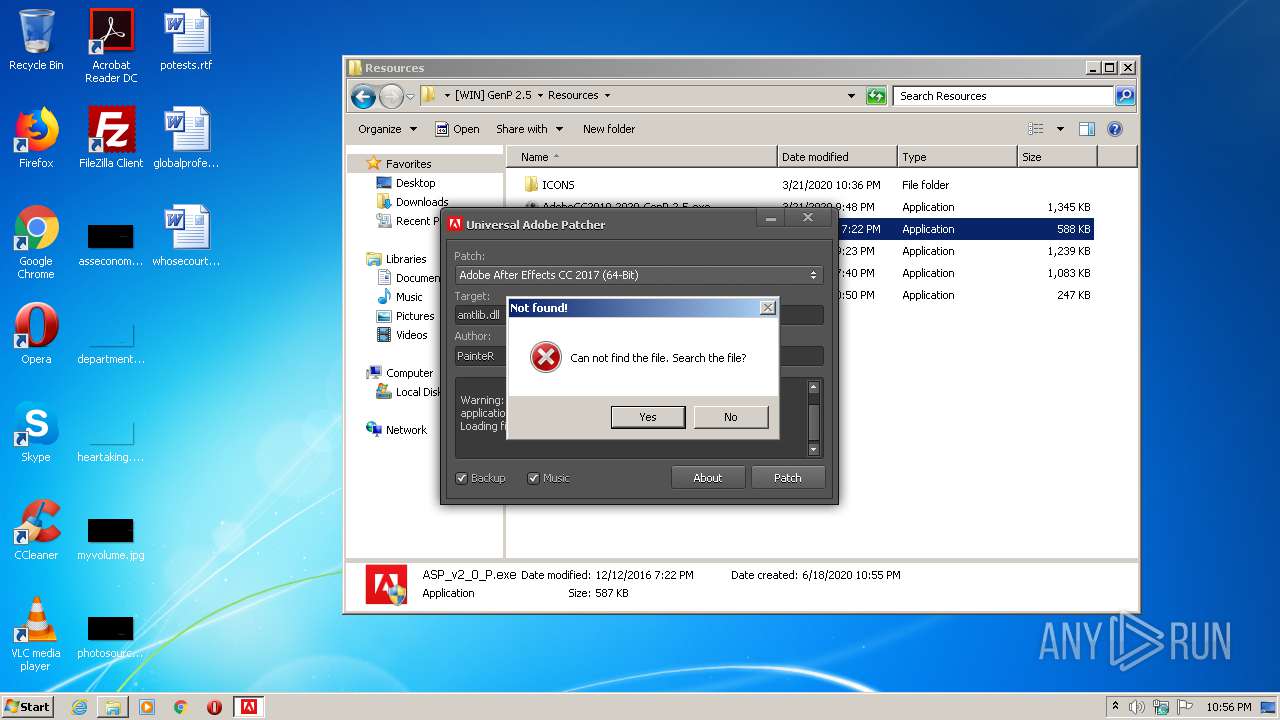Select Network in navigation pane
Image resolution: width=1280 pixels, height=720 pixels.
click(406, 430)
